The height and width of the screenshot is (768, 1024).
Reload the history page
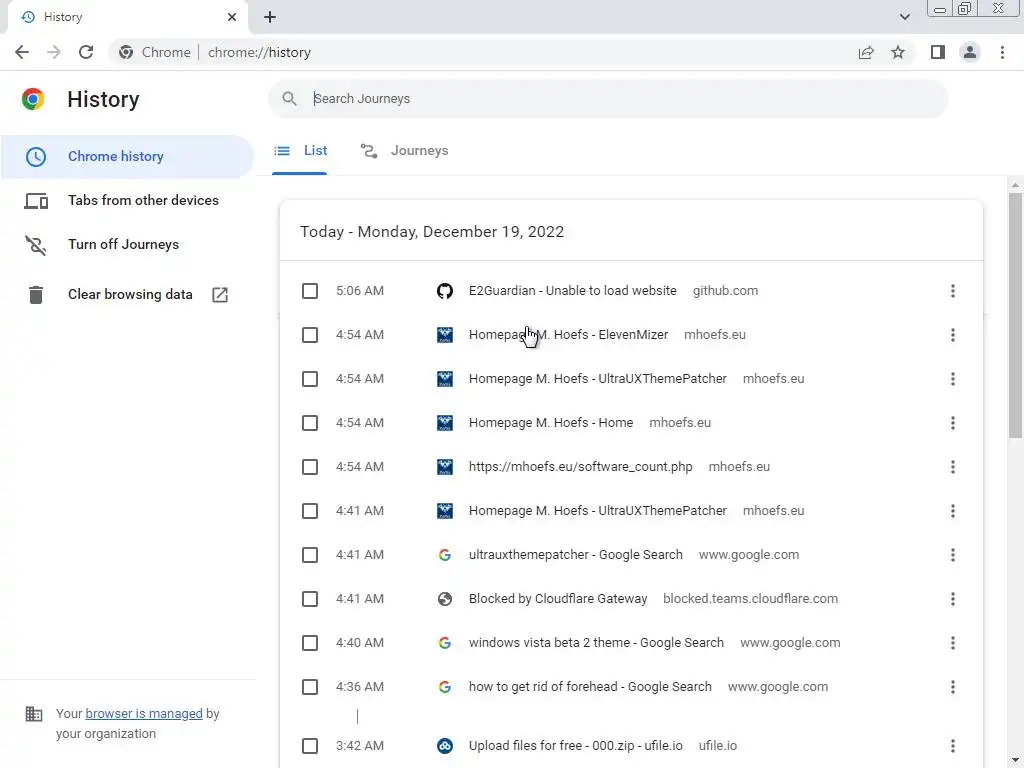coord(86,52)
